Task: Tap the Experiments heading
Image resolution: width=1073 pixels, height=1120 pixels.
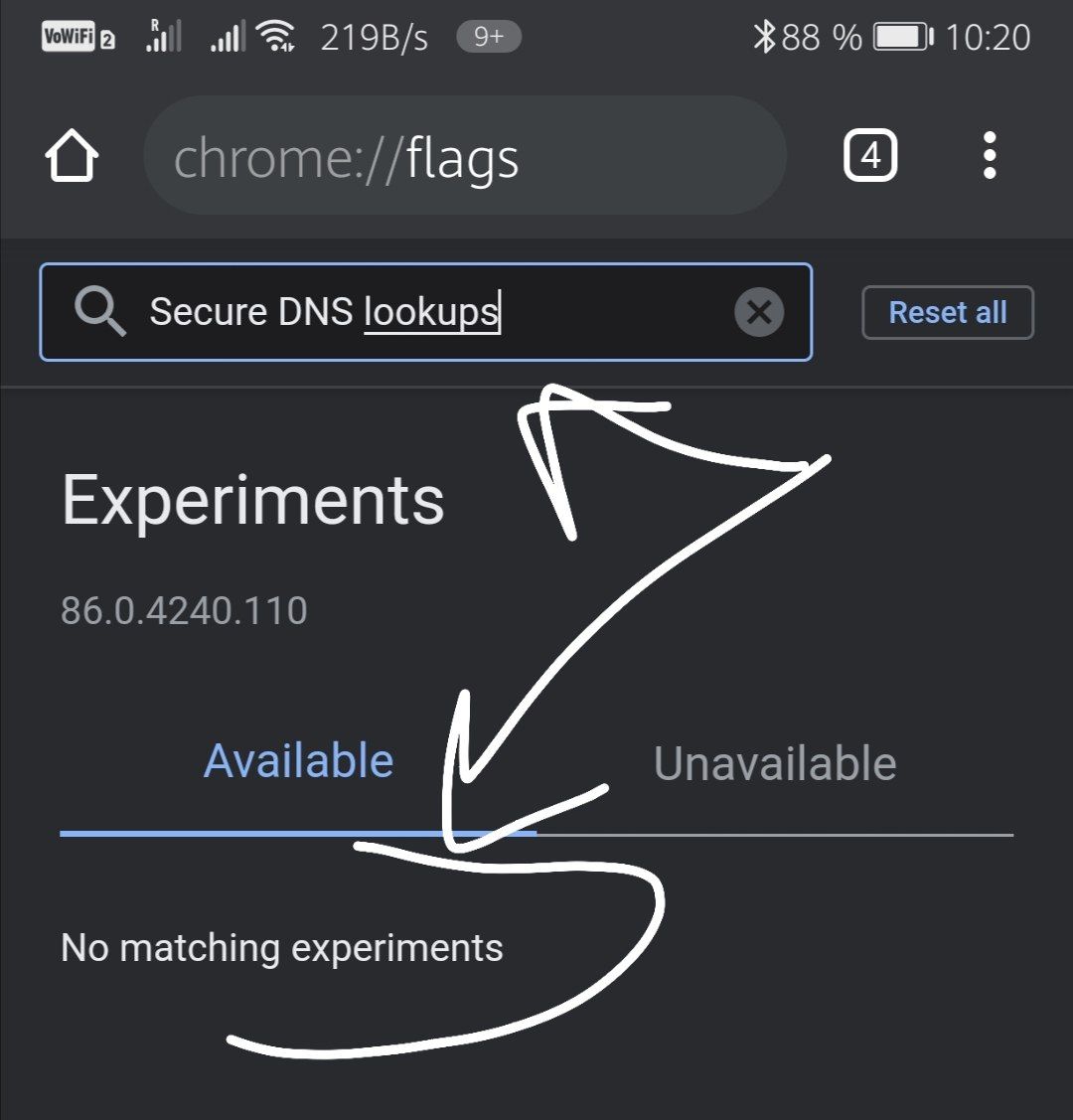Action: 252,500
